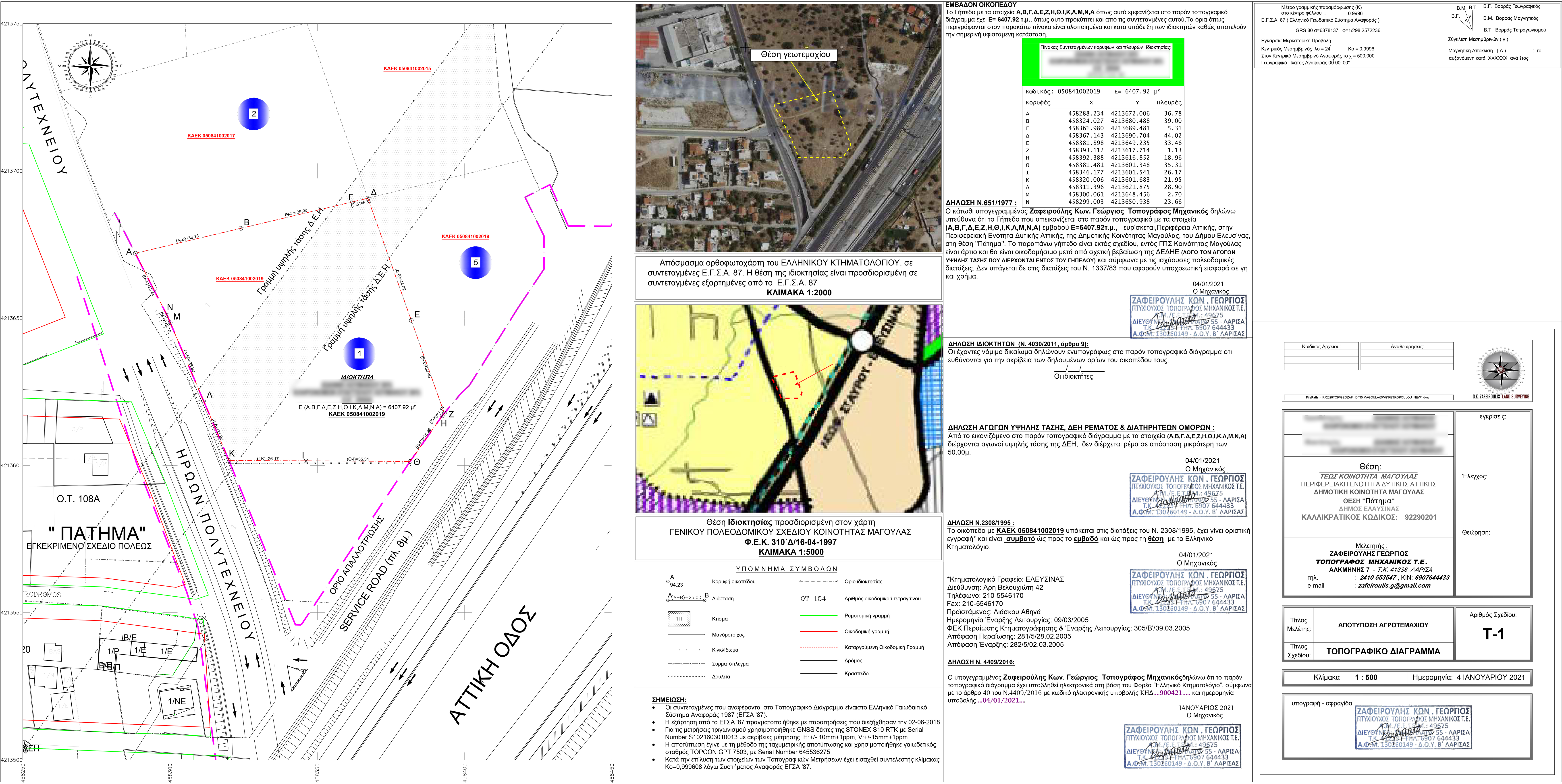This screenshot has height=784, width=1562.
Task: Click the 458400 easting axis label
Action: click(465, 772)
